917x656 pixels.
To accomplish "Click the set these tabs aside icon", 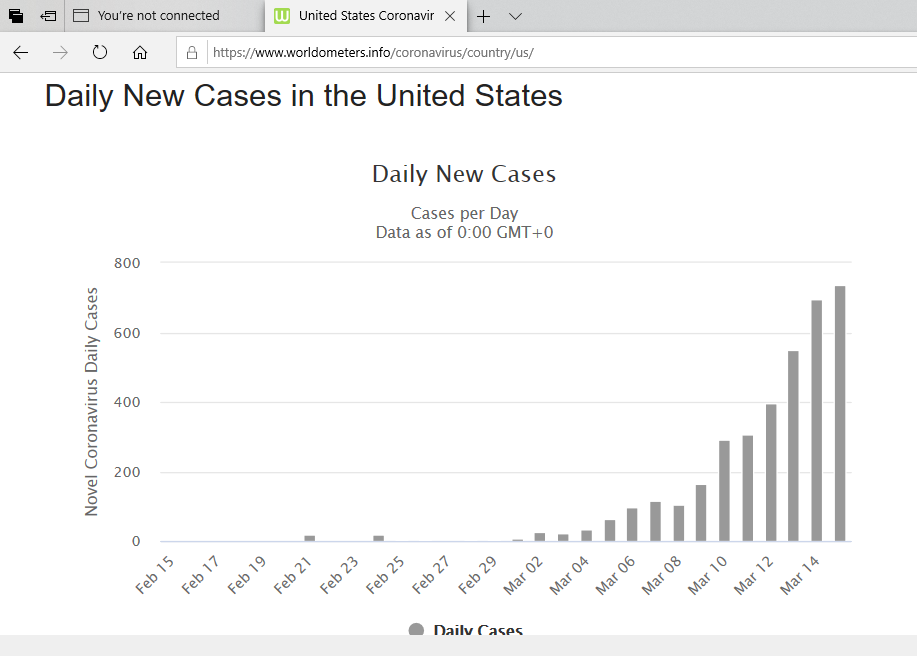I will pos(48,16).
